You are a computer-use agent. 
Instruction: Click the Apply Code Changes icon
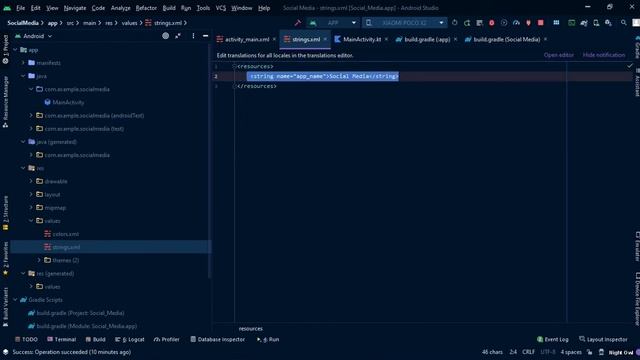[479, 23]
